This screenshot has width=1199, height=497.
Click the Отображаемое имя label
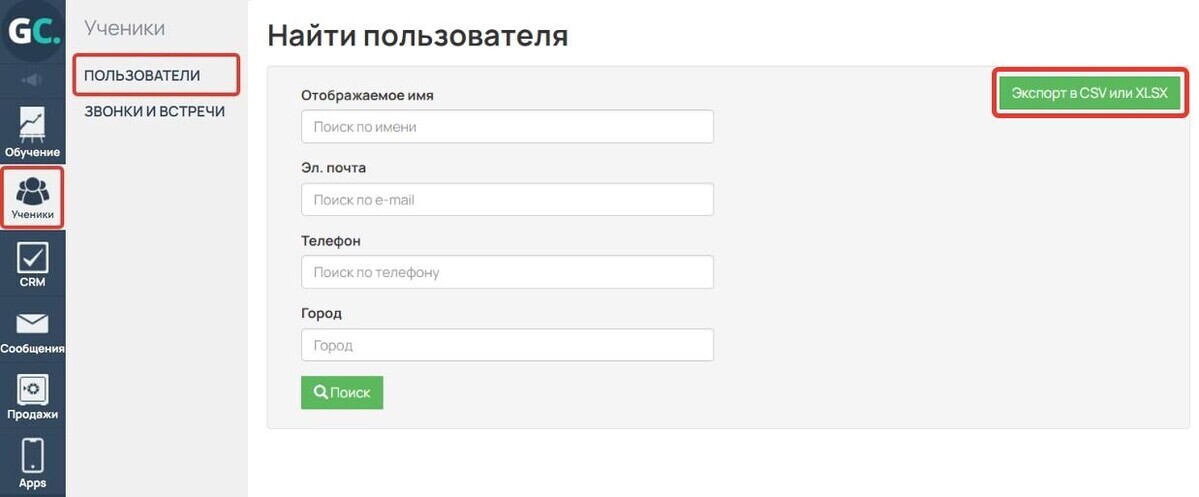click(x=368, y=96)
